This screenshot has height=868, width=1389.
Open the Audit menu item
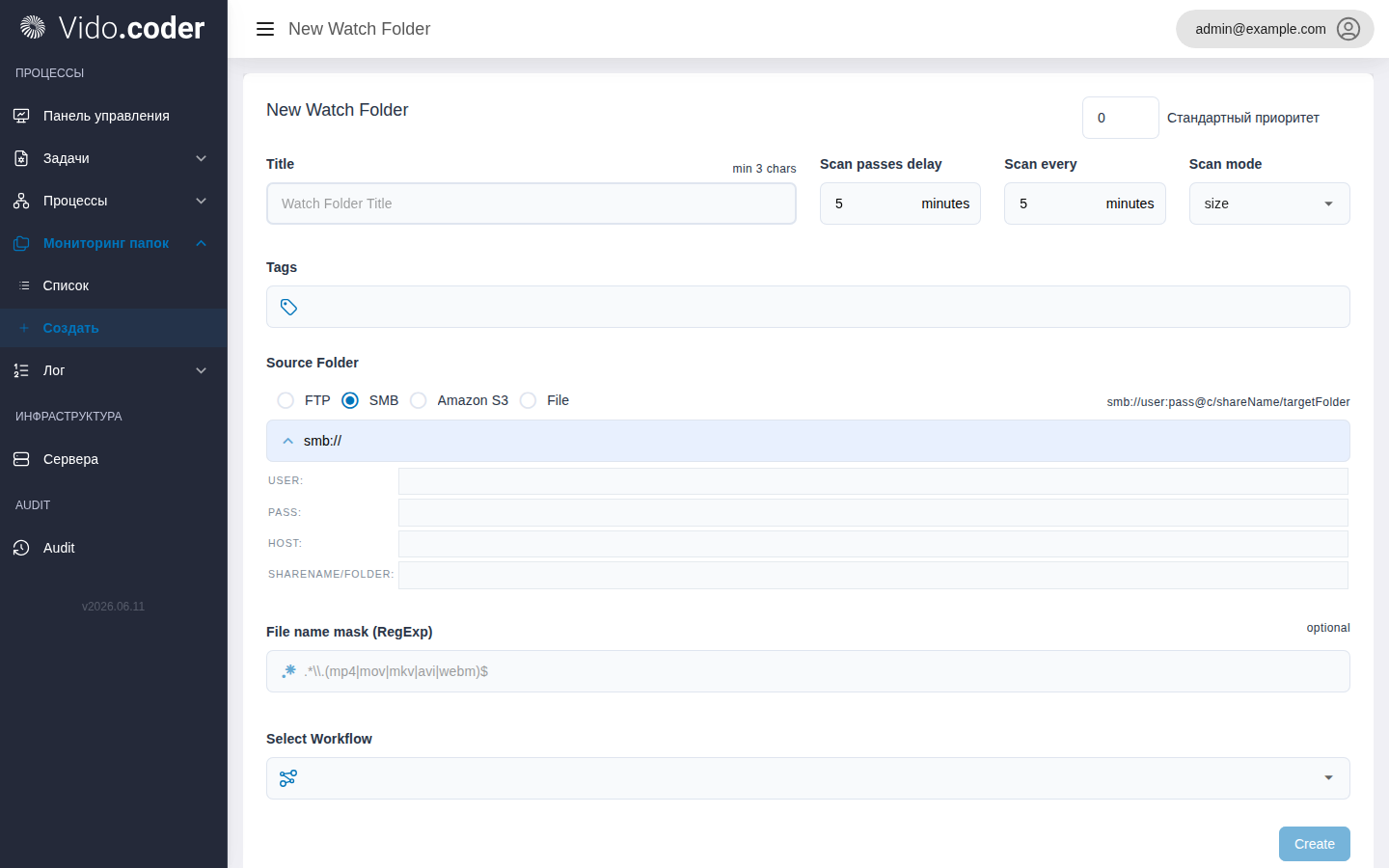(114, 548)
